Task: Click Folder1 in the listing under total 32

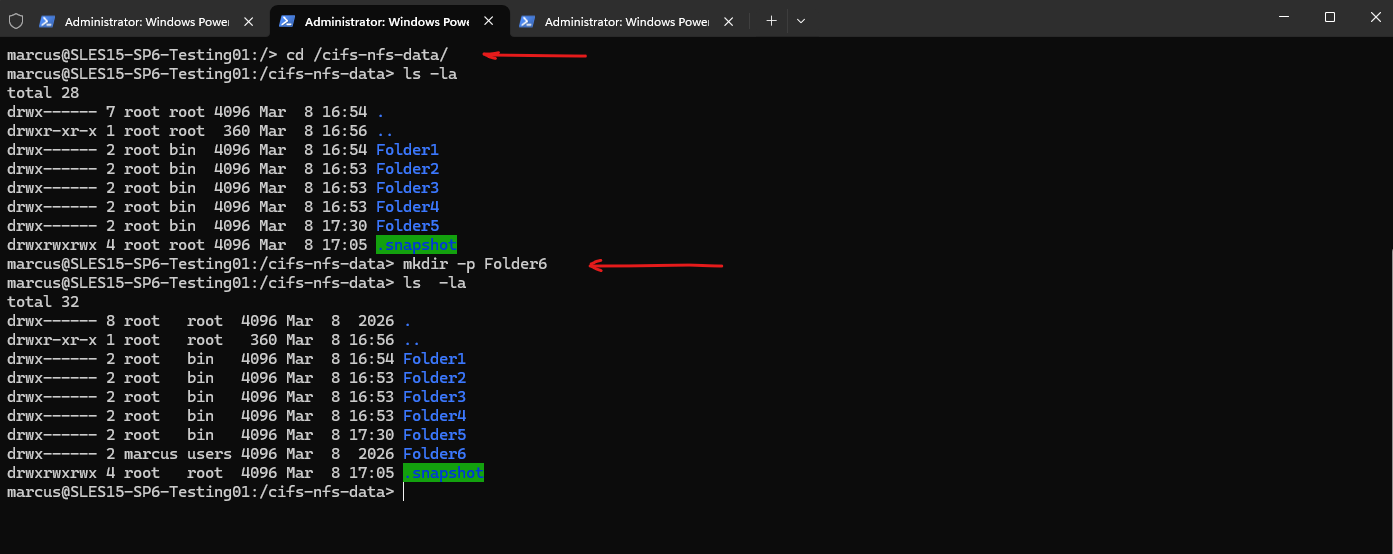Action: (x=435, y=359)
